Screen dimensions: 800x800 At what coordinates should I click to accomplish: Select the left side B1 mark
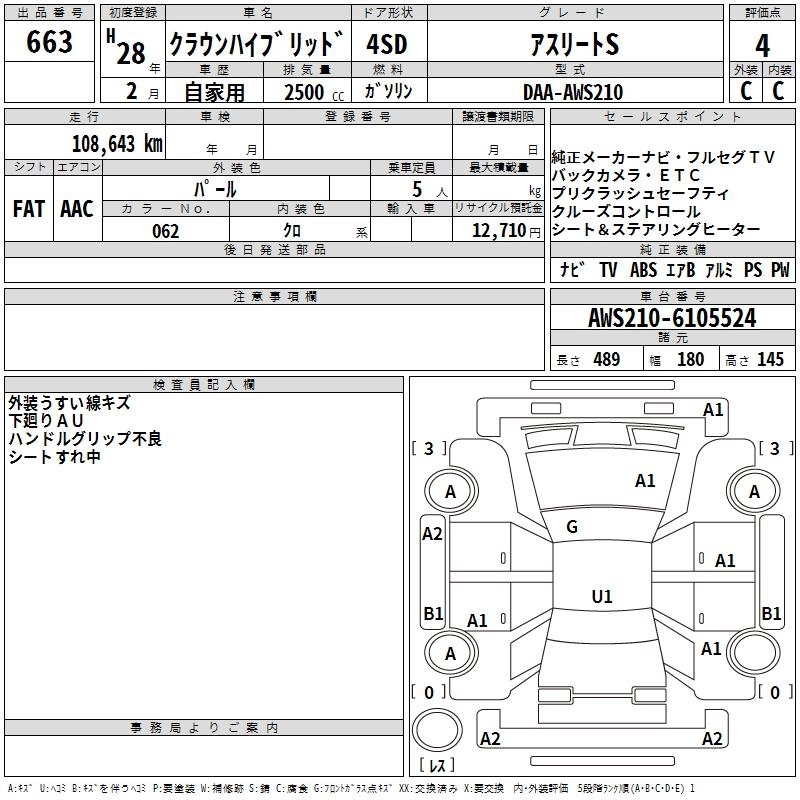433,613
